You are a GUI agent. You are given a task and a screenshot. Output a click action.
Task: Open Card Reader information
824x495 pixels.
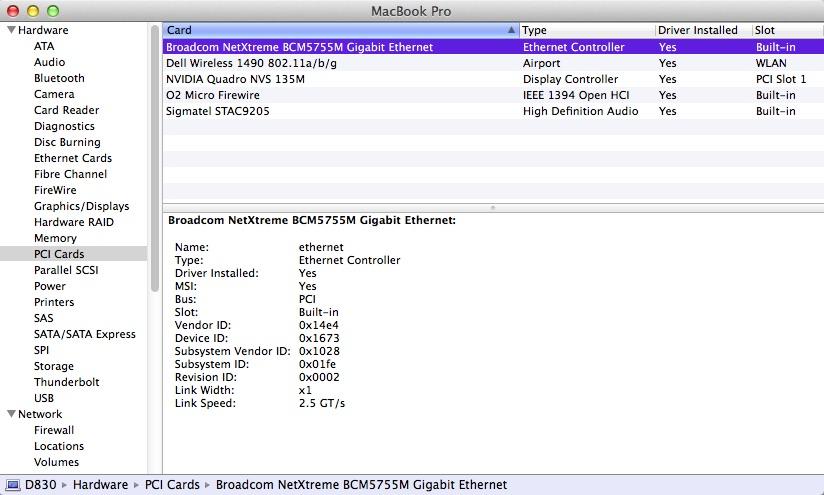pyautogui.click(x=66, y=110)
